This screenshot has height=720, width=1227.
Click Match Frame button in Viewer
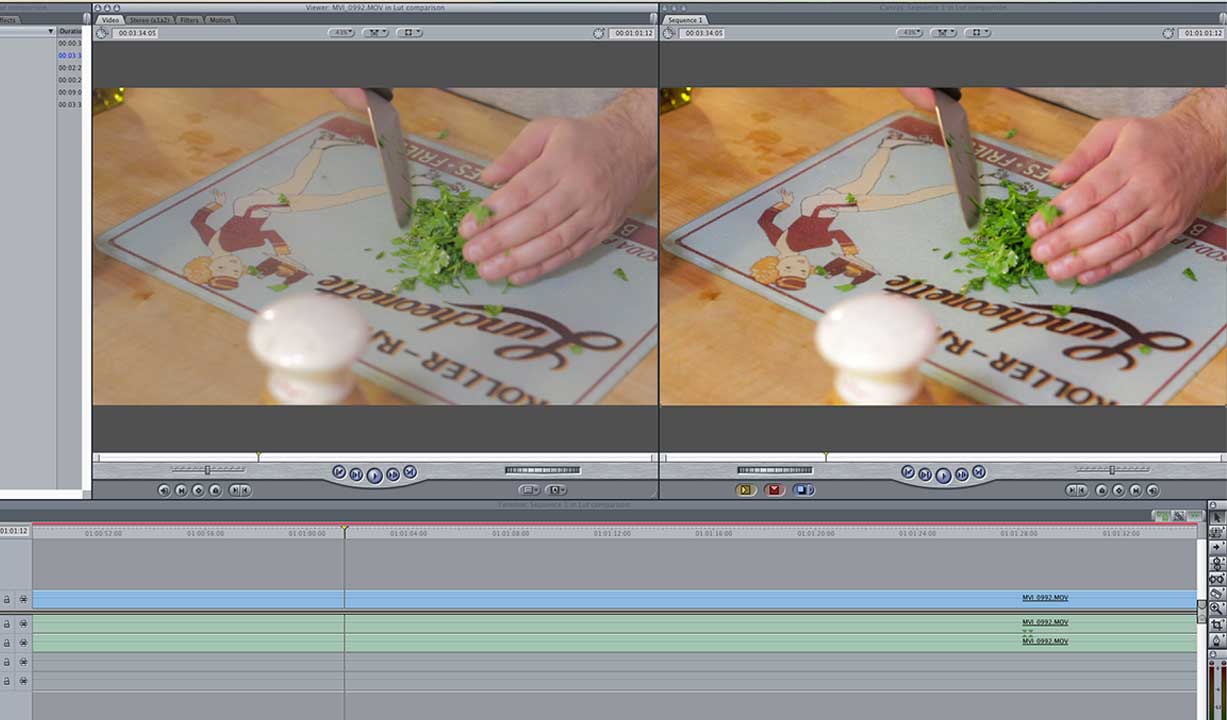click(163, 490)
